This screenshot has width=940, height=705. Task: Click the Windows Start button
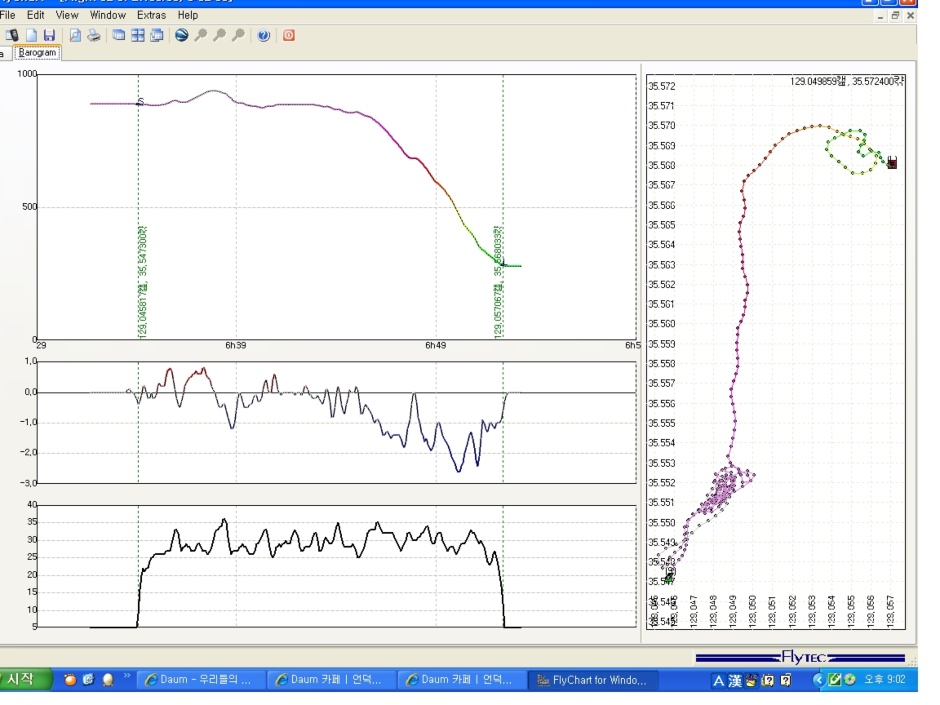24,679
